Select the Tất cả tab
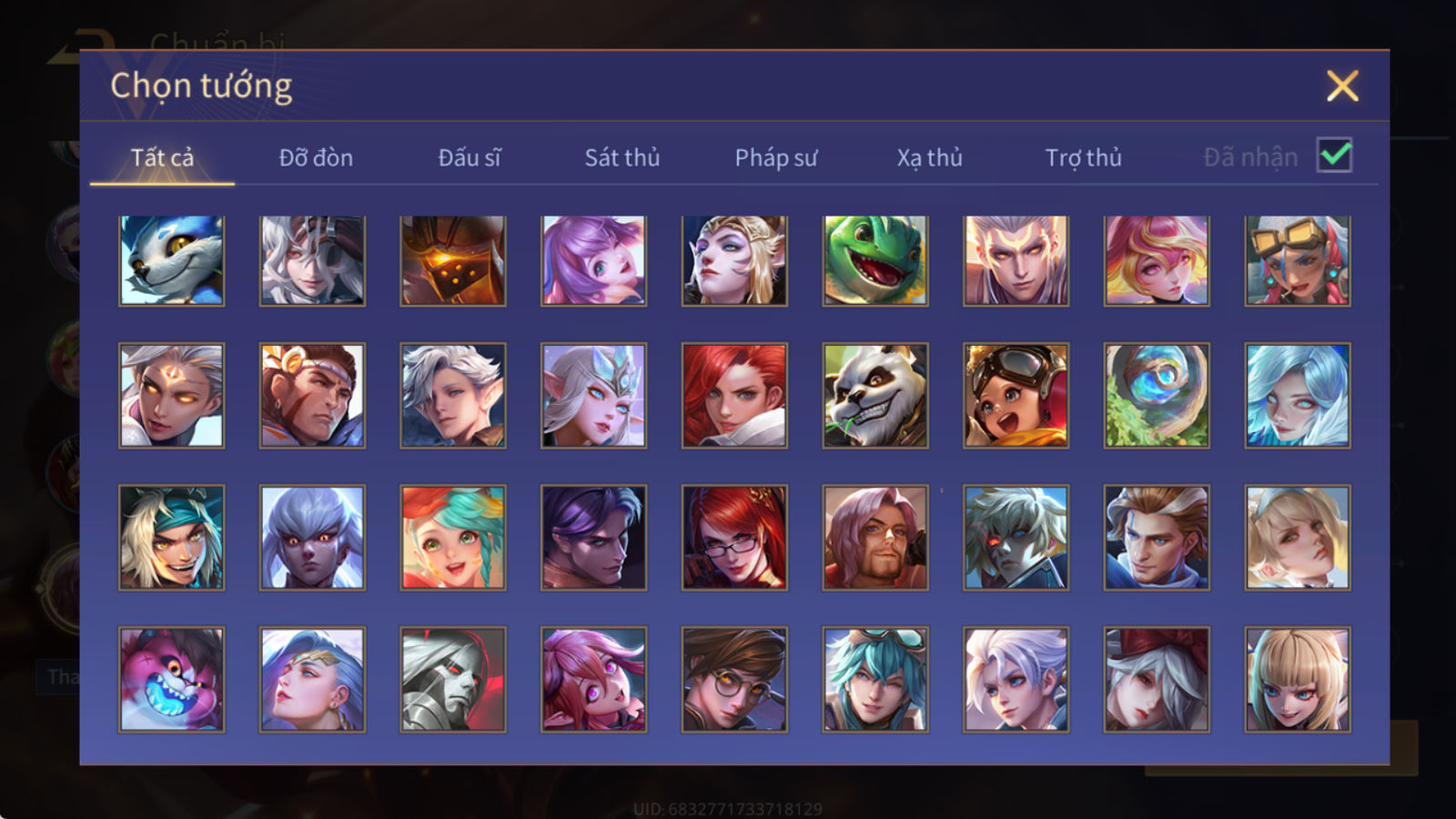The width and height of the screenshot is (1456, 819). coord(162,157)
